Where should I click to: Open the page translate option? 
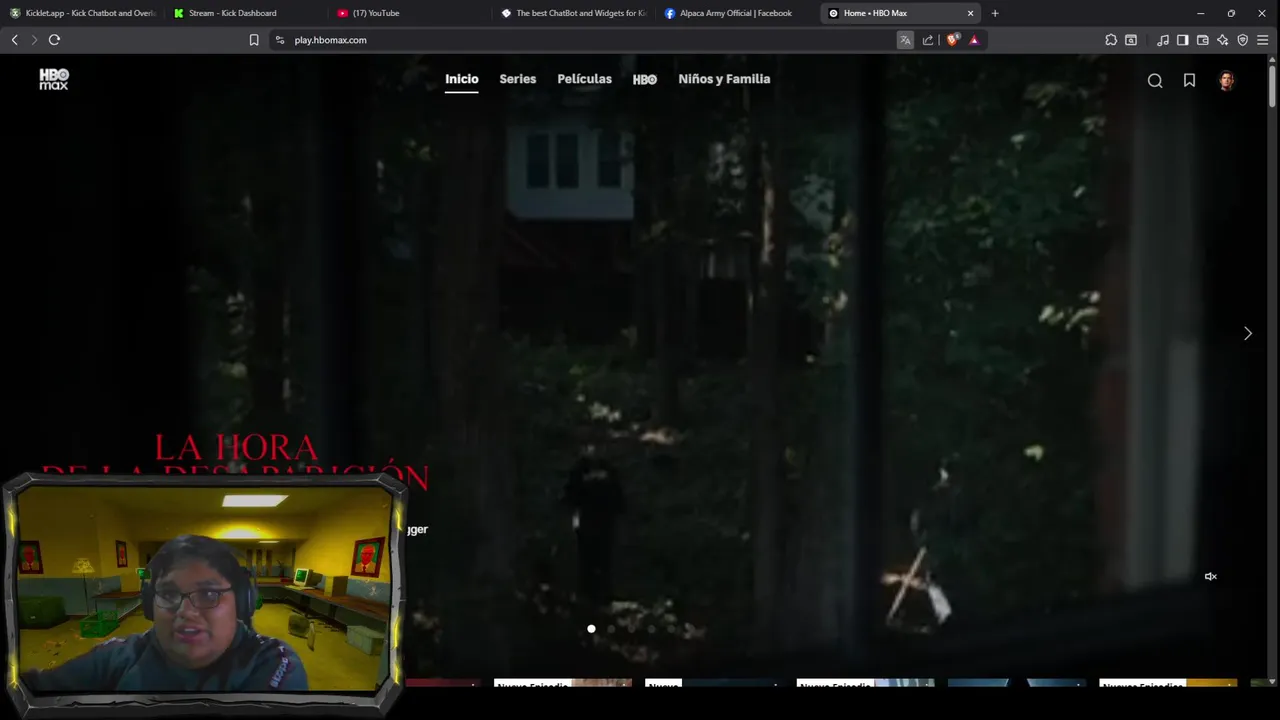coord(905,40)
